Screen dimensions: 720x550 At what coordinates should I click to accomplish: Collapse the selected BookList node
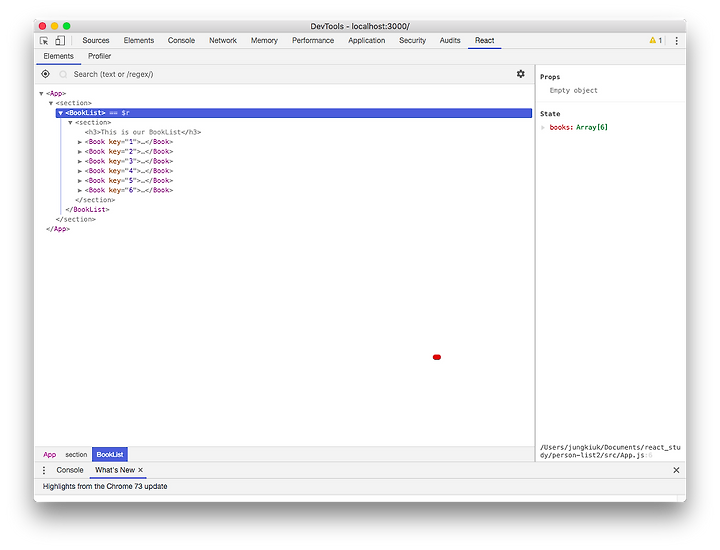point(61,113)
